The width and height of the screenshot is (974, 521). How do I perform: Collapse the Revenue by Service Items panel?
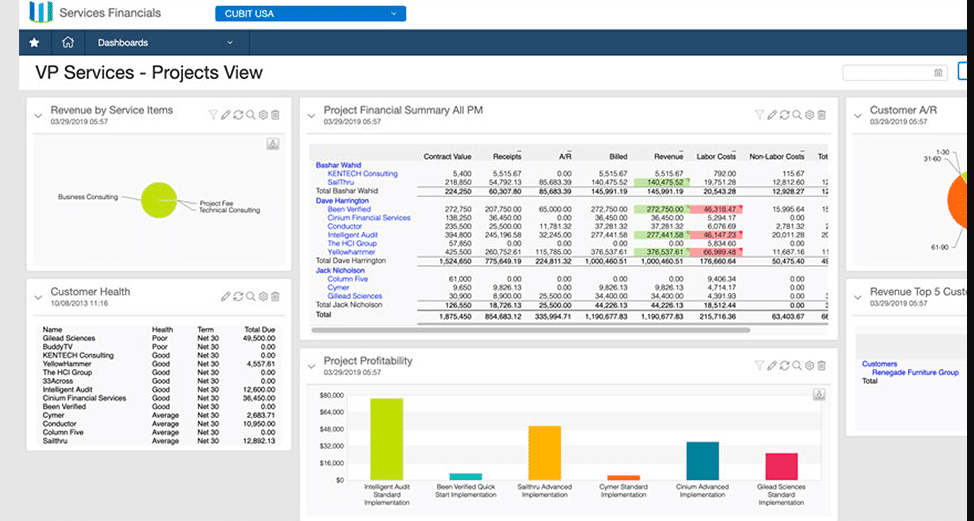(38, 116)
